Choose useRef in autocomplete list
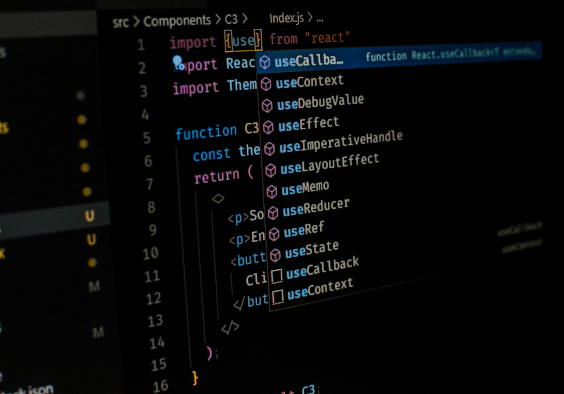This screenshot has width=564, height=394. (304, 230)
